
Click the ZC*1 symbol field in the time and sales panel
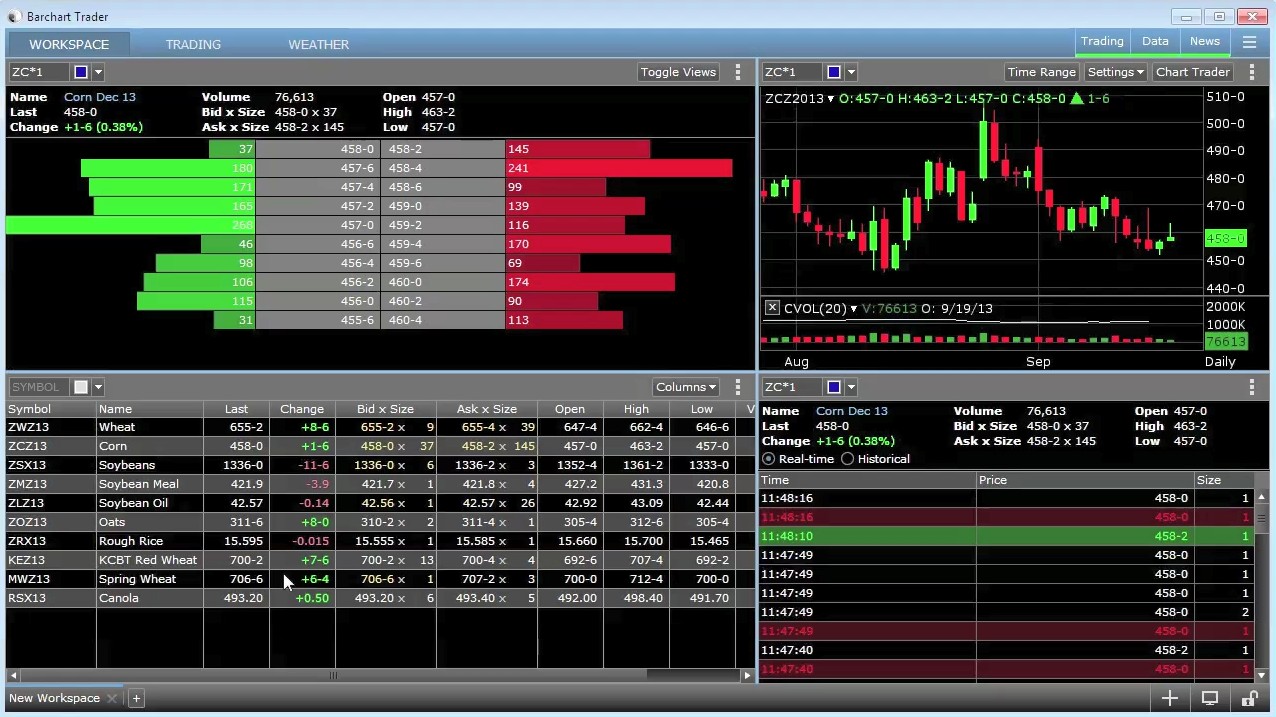(x=792, y=387)
